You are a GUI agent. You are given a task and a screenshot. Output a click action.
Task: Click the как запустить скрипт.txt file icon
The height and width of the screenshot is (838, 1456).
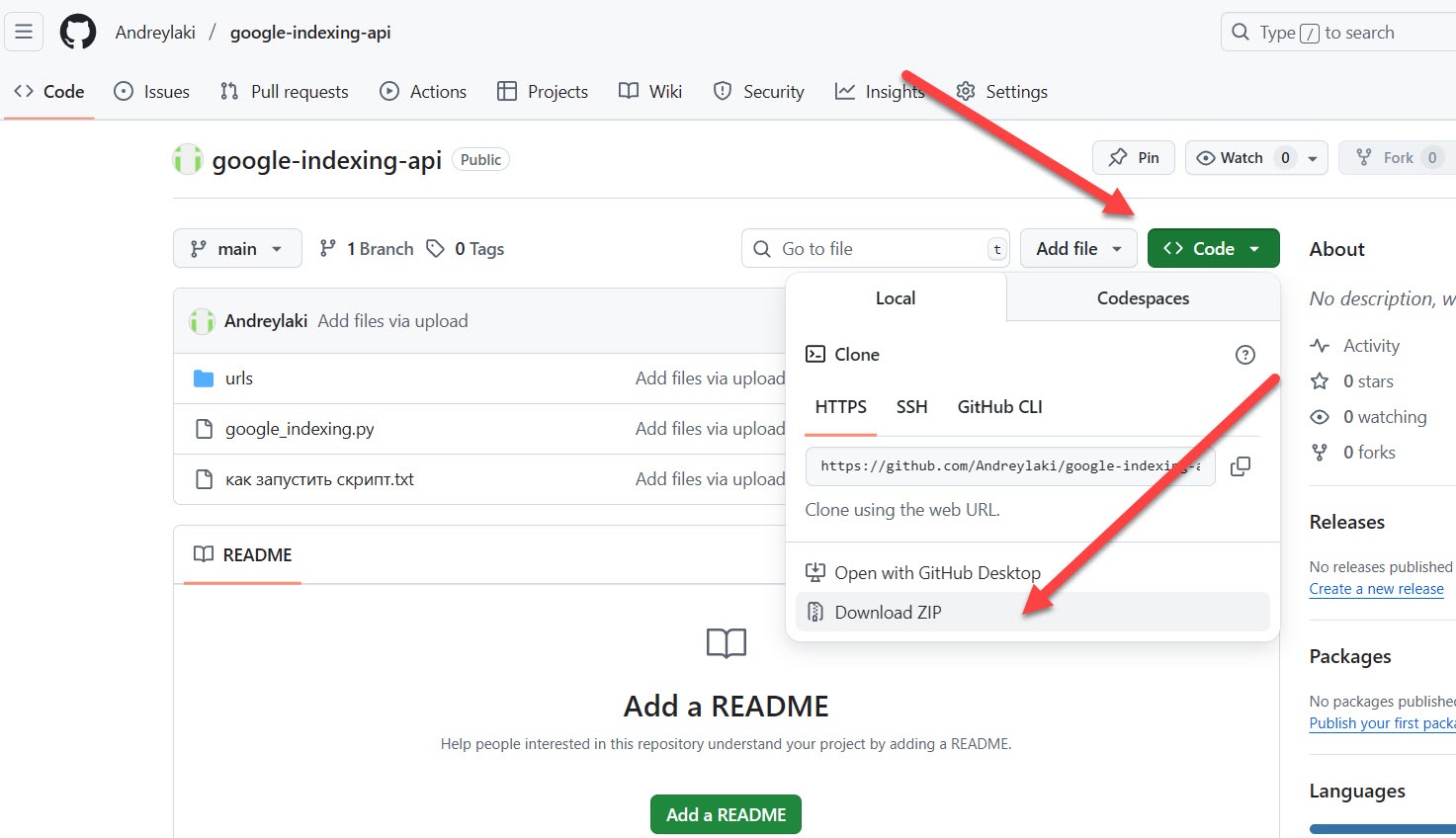click(204, 479)
